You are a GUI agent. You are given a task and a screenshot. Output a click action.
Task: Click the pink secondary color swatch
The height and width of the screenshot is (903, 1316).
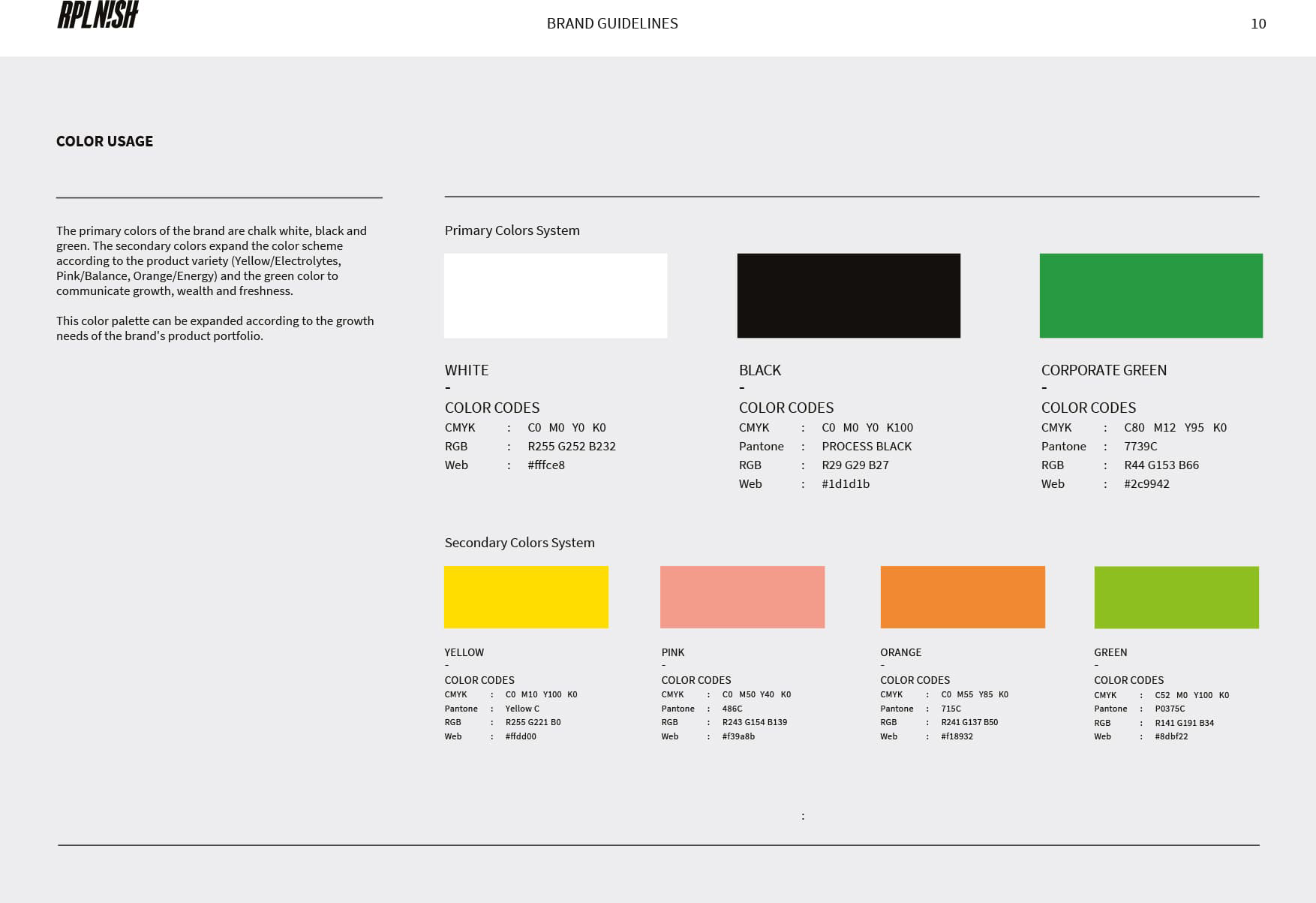742,597
